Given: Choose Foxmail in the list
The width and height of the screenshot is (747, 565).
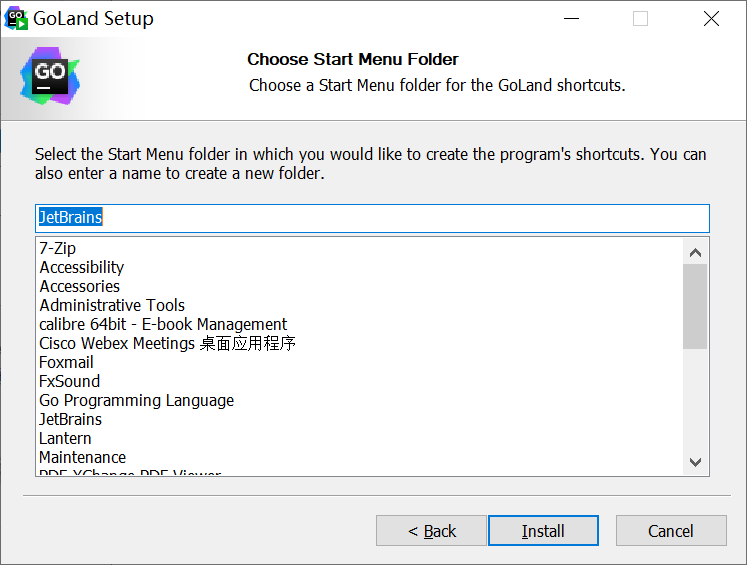Looking at the screenshot, I should tap(66, 362).
